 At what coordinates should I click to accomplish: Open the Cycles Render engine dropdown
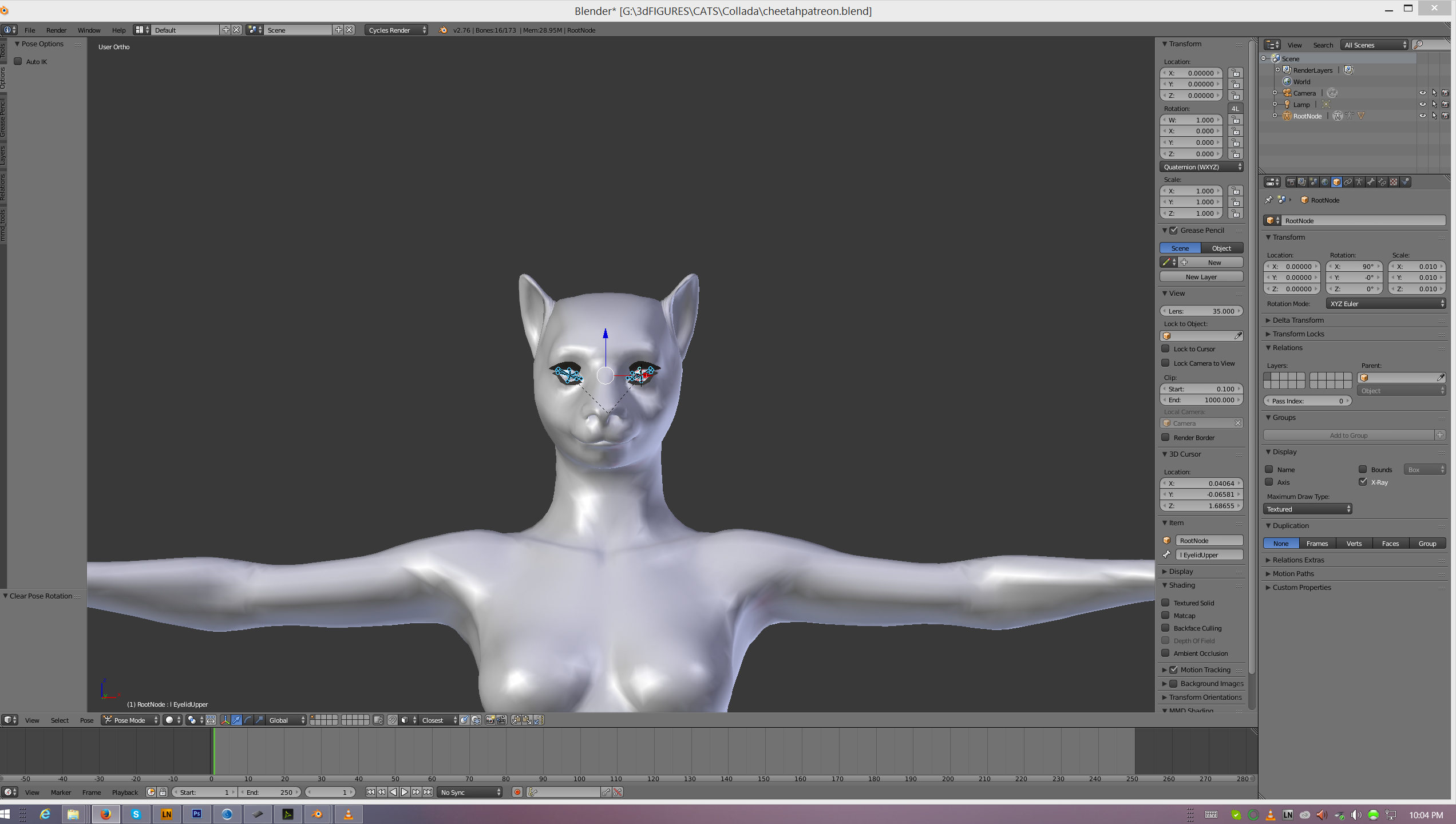(x=396, y=30)
